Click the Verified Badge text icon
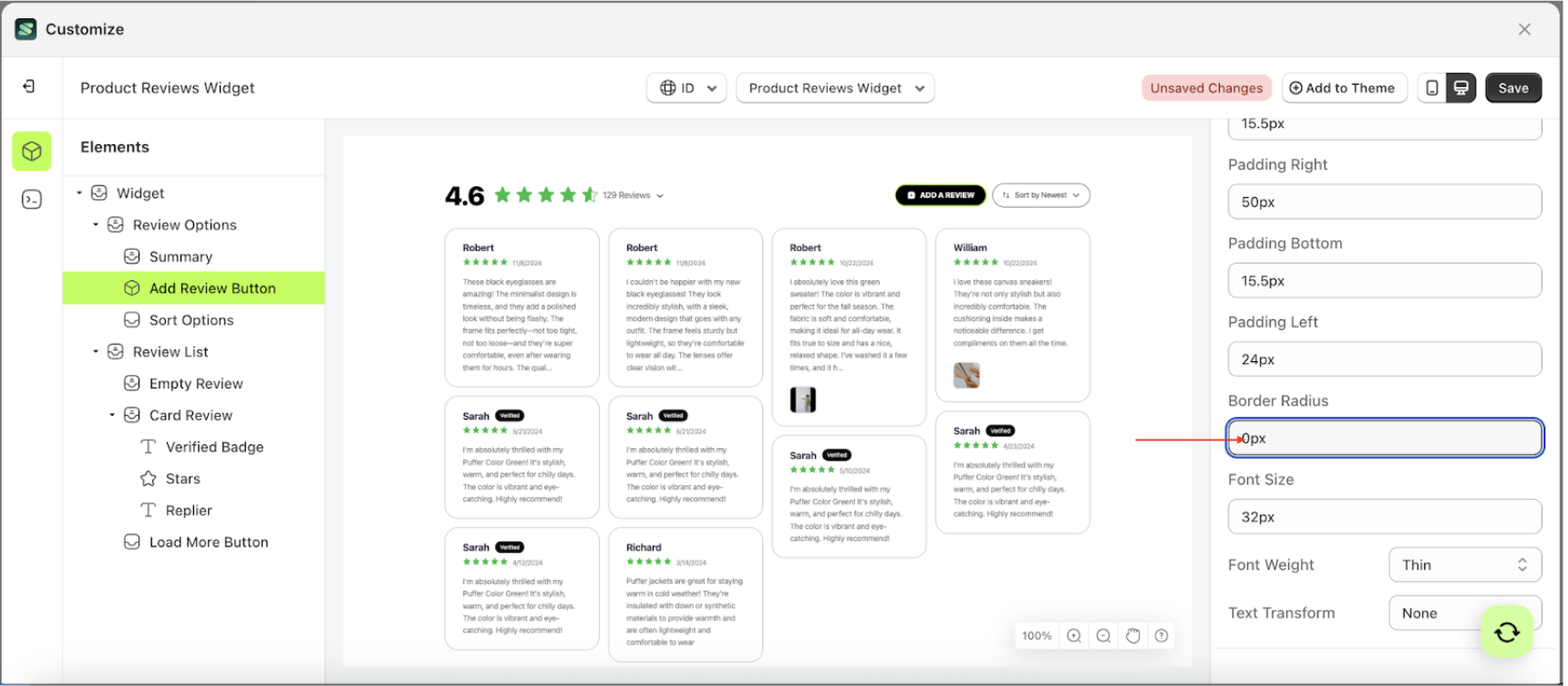Viewport: 1568px width, 686px height. point(149,446)
